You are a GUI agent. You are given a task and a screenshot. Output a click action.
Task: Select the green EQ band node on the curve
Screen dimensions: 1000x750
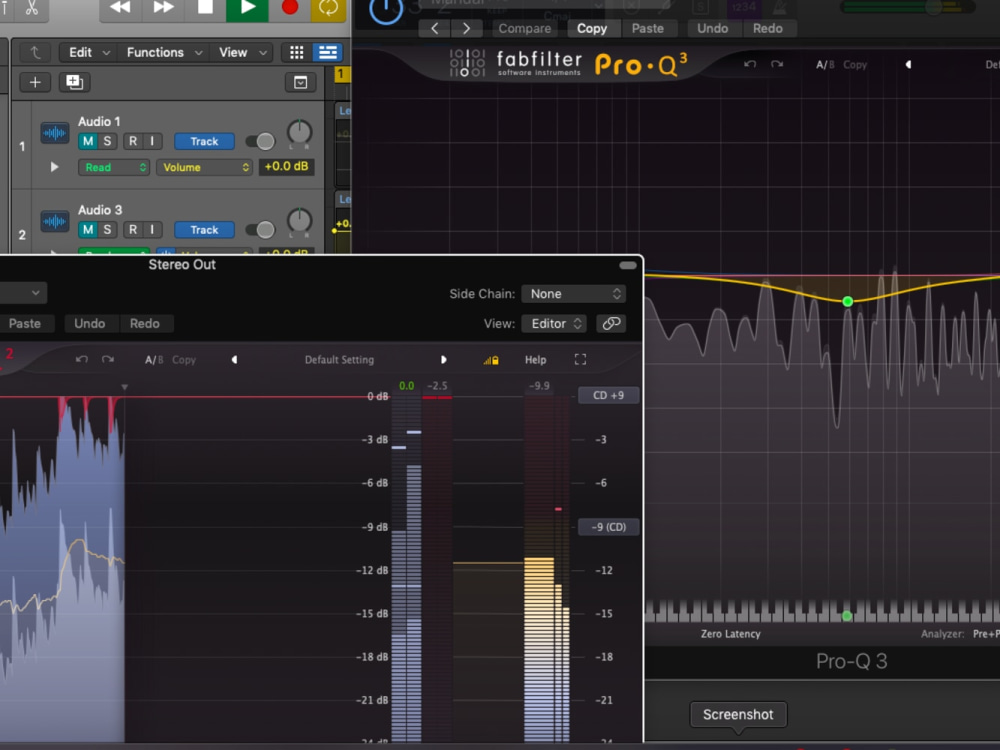[848, 301]
